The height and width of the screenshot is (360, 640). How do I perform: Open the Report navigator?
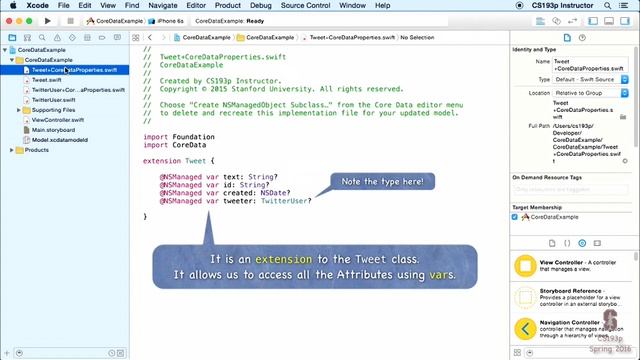[x=117, y=38]
